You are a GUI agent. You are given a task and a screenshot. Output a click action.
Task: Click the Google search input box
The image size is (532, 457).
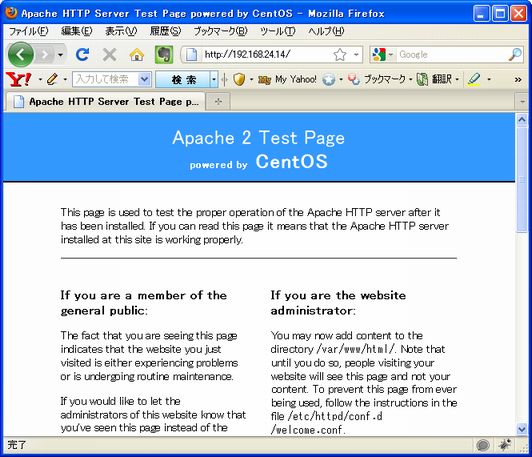pyautogui.click(x=452, y=54)
